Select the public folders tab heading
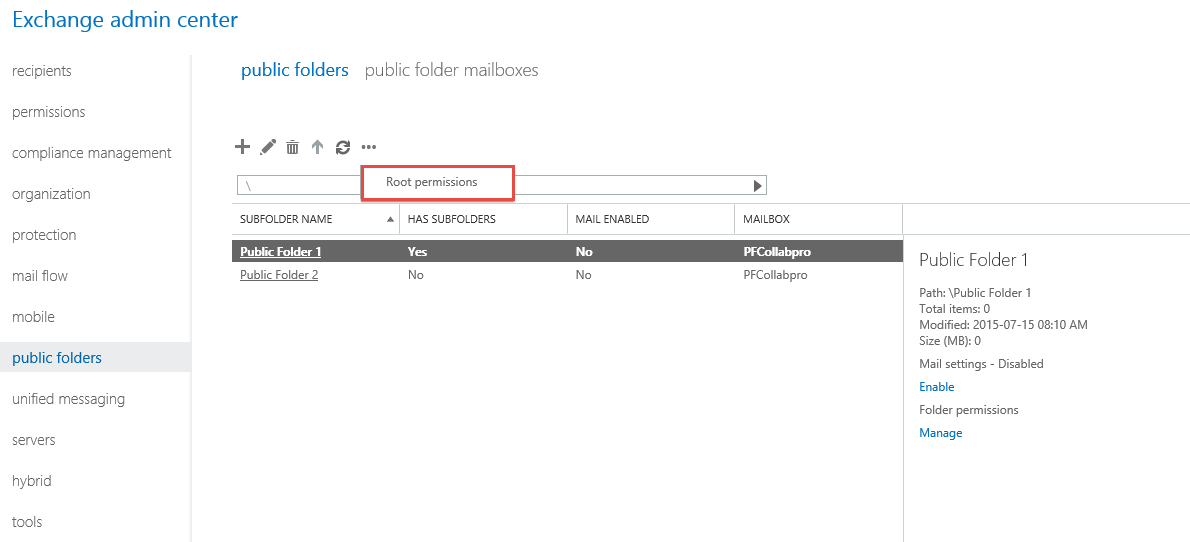The width and height of the screenshot is (1190, 542). point(294,71)
